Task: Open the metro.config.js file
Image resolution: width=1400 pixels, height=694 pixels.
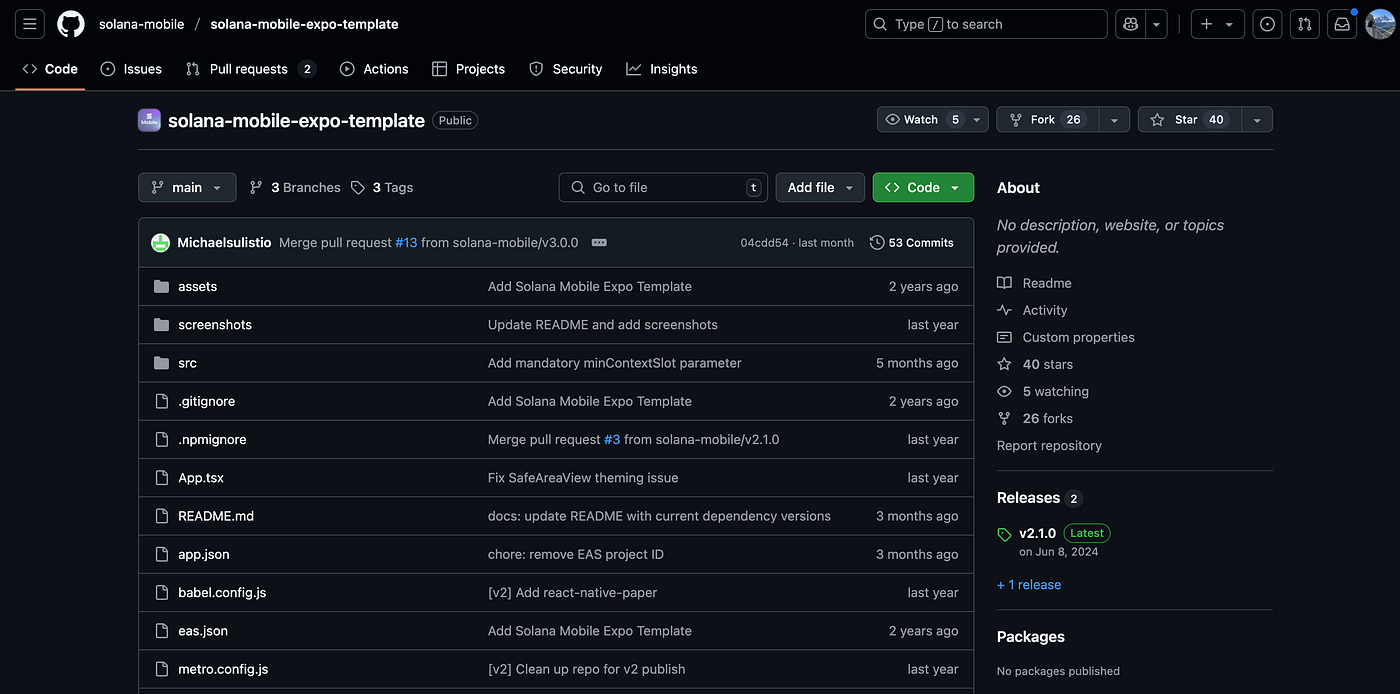Action: tap(223, 669)
